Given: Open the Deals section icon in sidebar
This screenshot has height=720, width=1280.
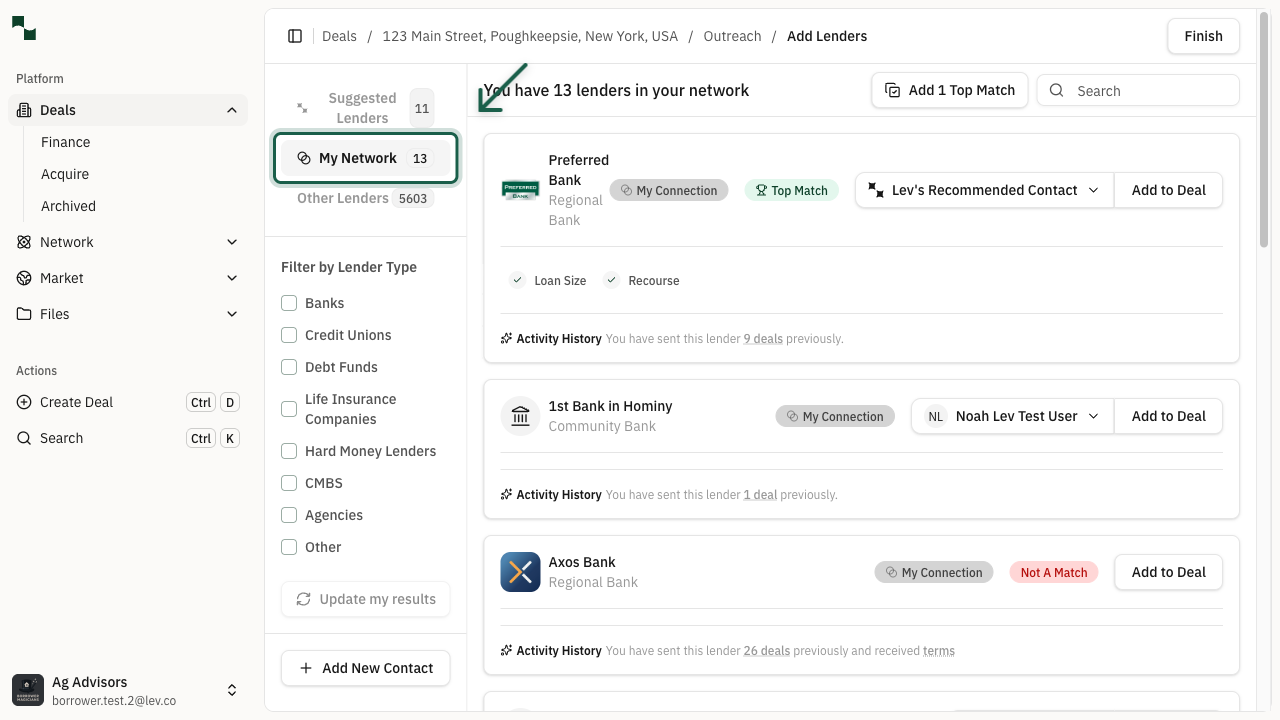Looking at the screenshot, I should tap(22, 110).
